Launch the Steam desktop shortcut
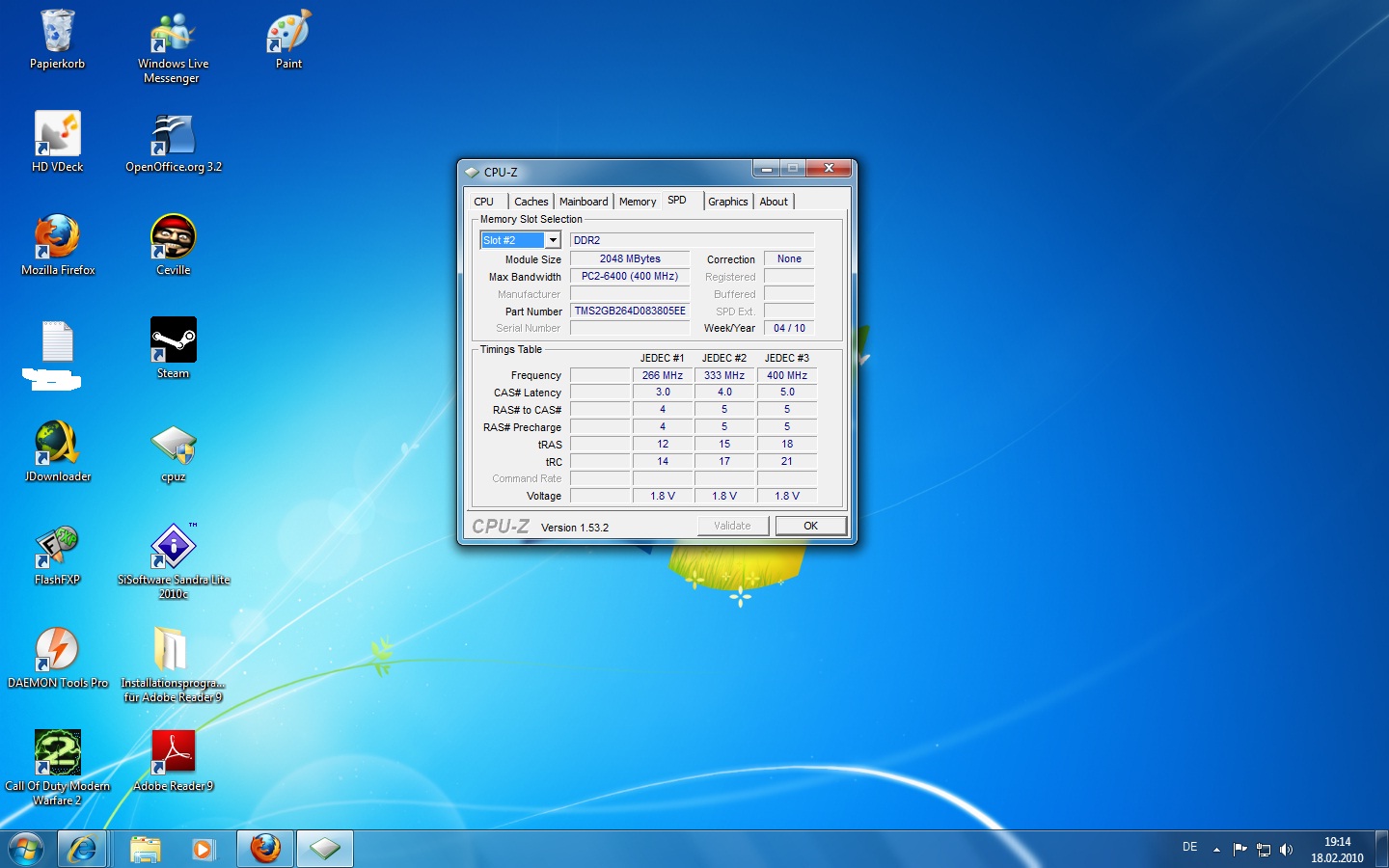 tap(174, 348)
